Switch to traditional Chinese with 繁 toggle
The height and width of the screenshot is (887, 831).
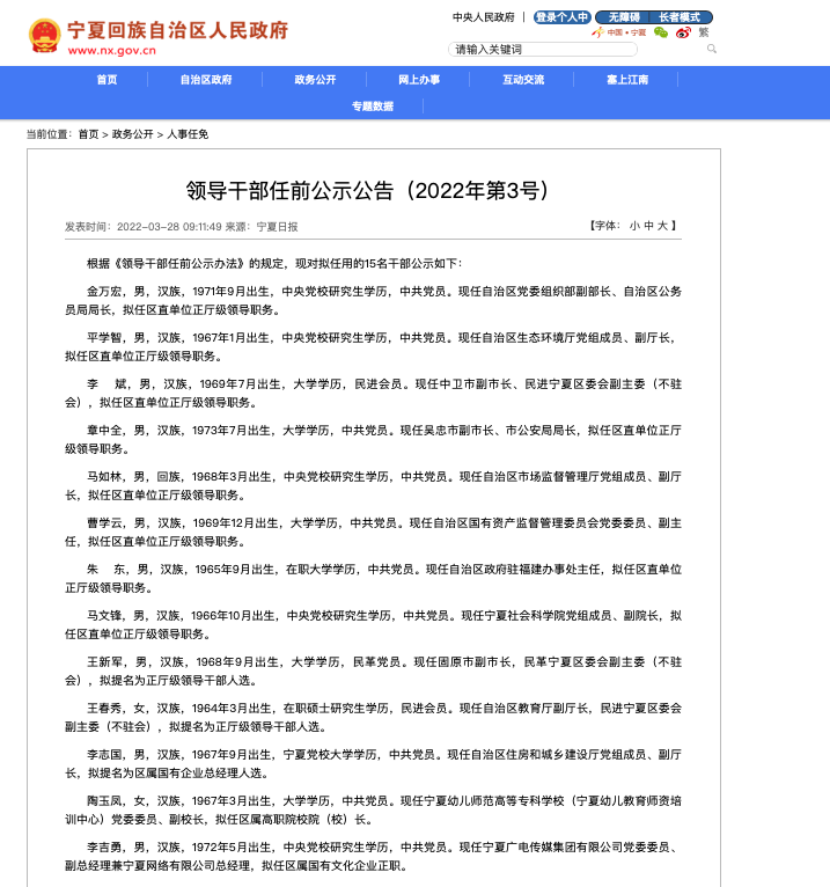706,33
